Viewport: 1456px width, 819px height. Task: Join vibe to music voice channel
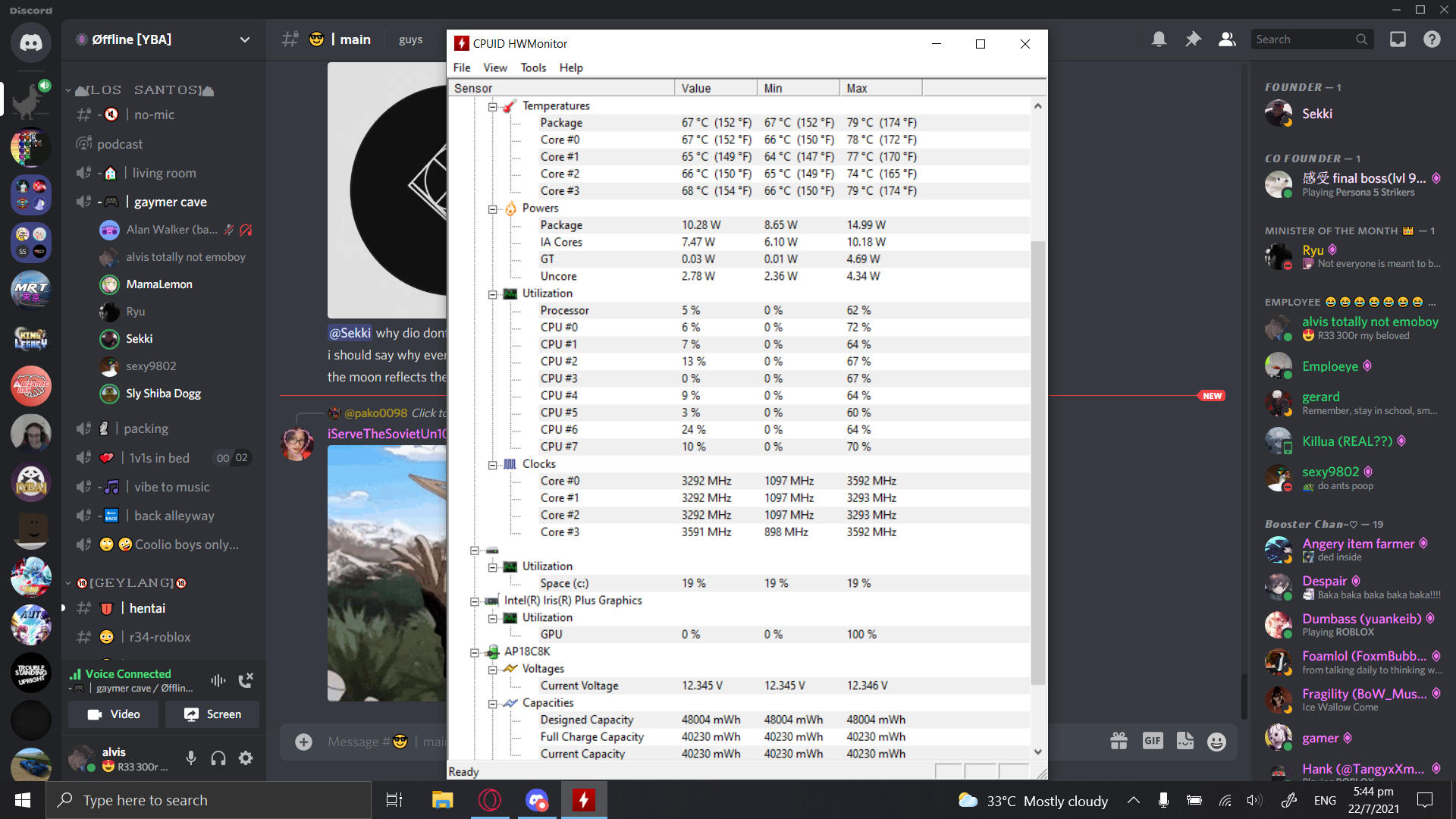pos(164,487)
